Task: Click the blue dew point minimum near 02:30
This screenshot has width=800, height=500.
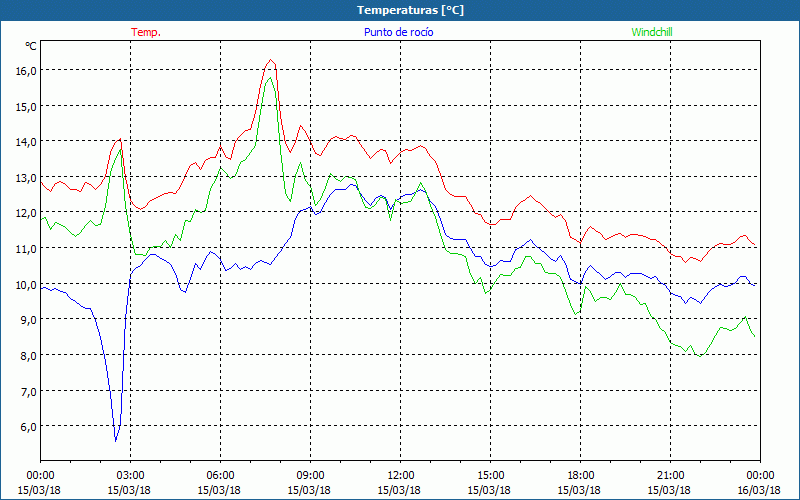Action: pyautogui.click(x=115, y=441)
